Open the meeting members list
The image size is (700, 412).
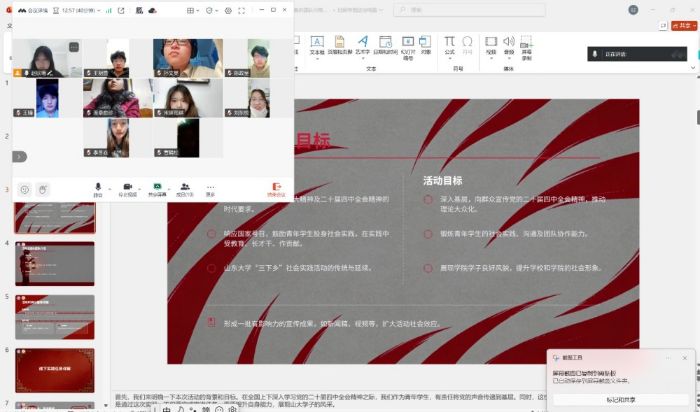click(x=184, y=188)
